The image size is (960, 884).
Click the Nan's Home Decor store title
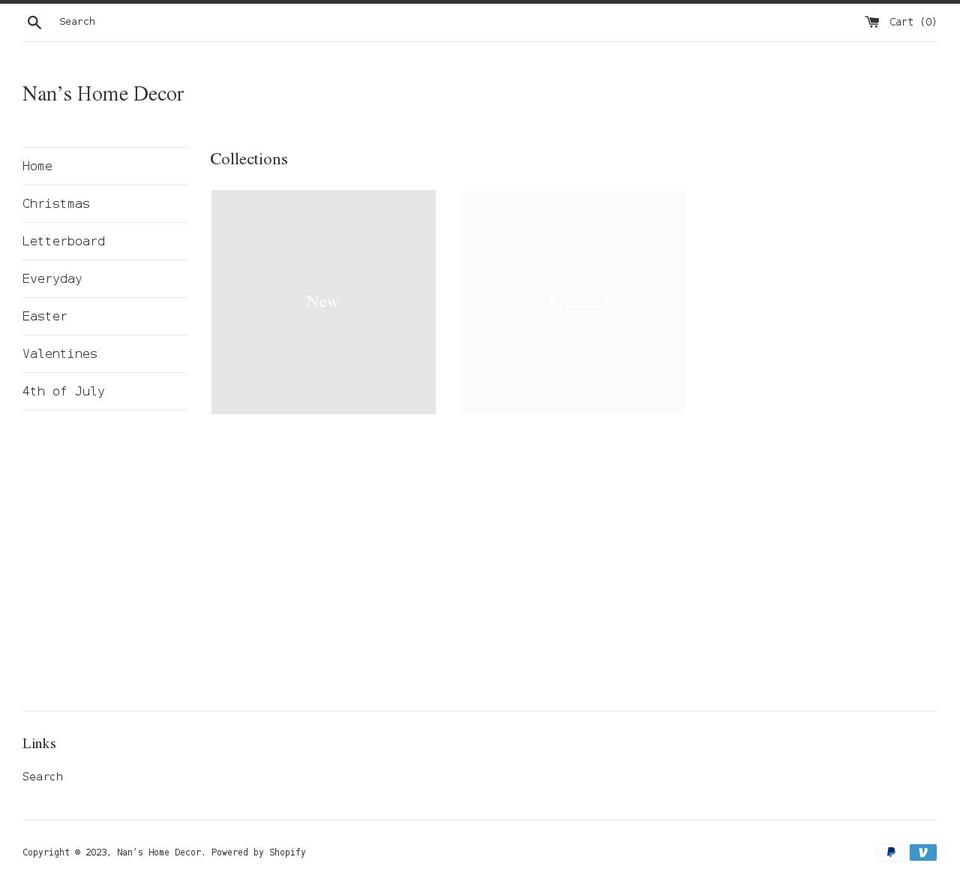(103, 93)
